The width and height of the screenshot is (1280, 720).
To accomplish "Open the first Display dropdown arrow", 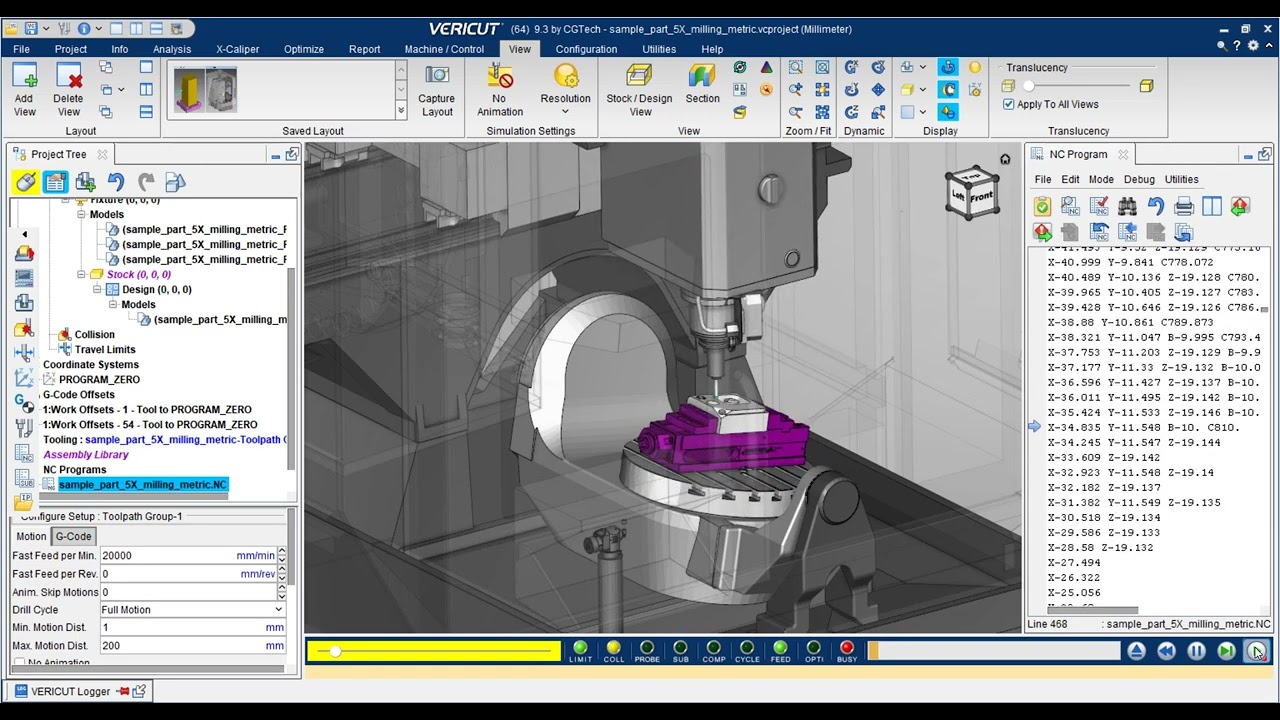I will point(922,67).
